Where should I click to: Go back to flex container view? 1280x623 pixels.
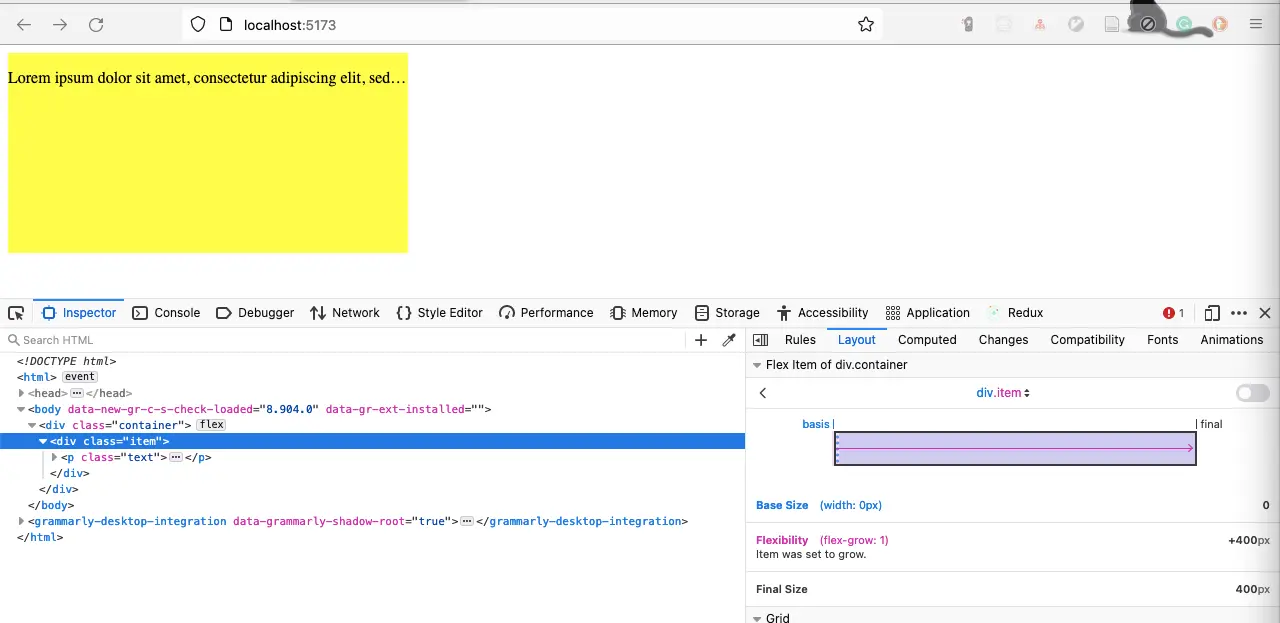763,393
